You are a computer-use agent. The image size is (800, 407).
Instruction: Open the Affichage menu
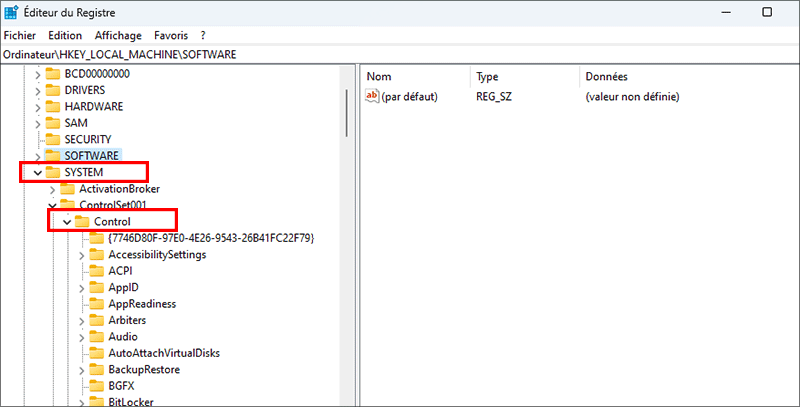coord(118,35)
